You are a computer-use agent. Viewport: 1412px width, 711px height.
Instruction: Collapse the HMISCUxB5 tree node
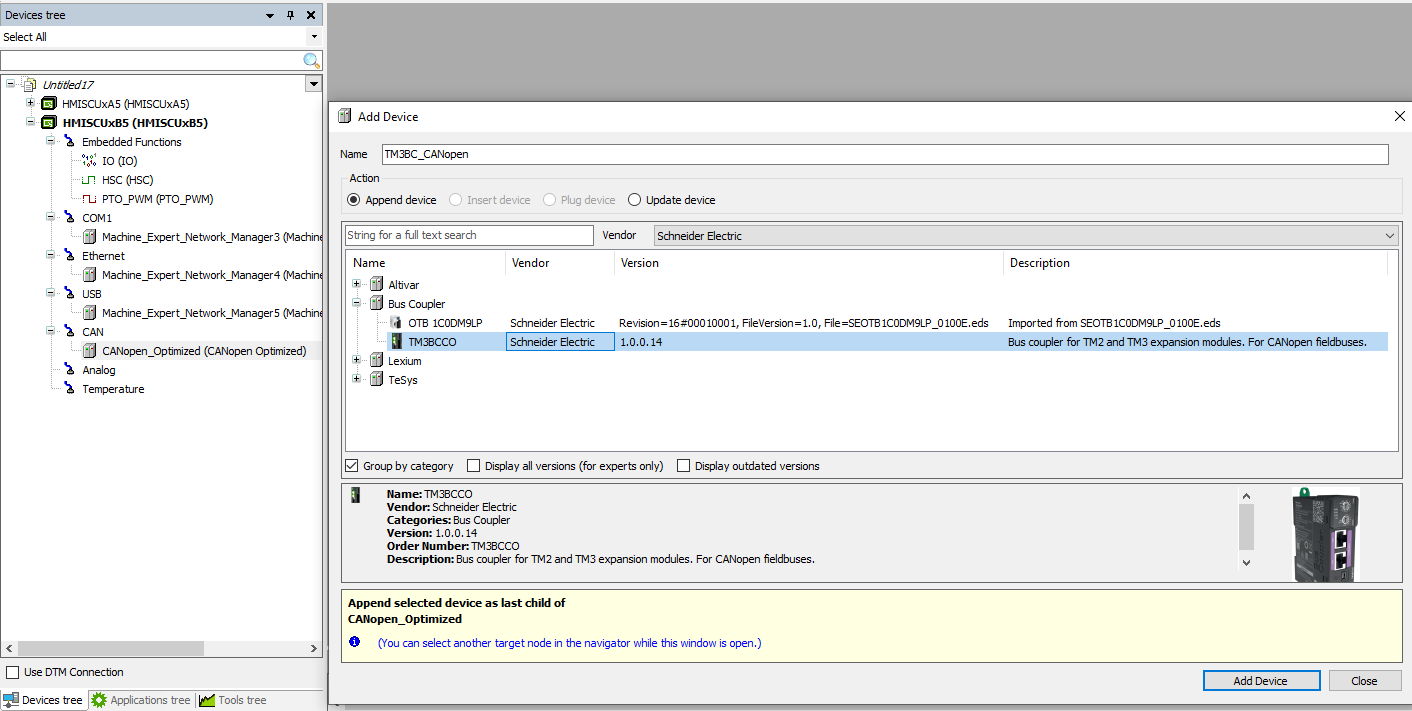(x=30, y=123)
